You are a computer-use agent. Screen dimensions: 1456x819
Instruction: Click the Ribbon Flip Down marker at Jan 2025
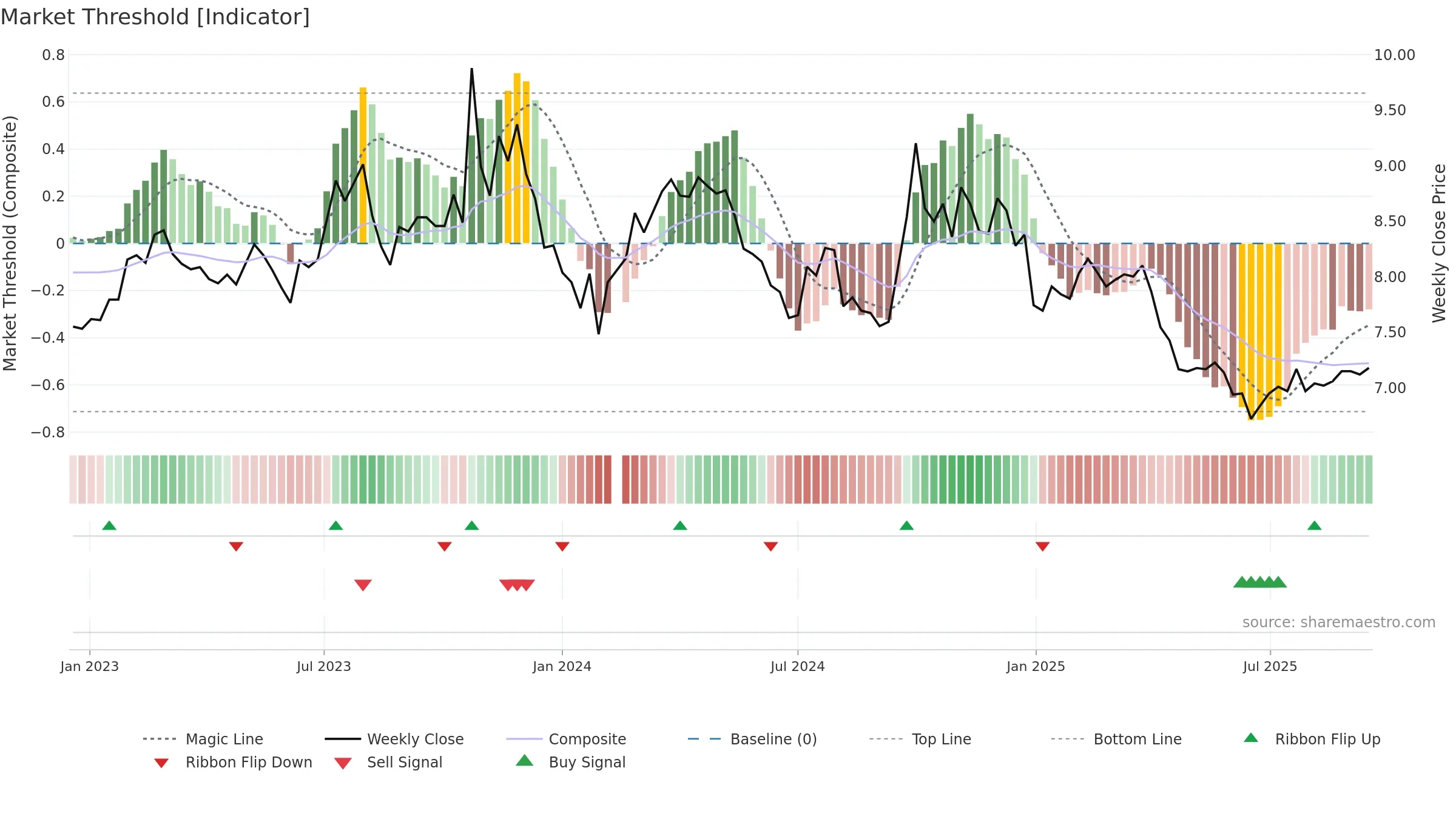pyautogui.click(x=1042, y=547)
